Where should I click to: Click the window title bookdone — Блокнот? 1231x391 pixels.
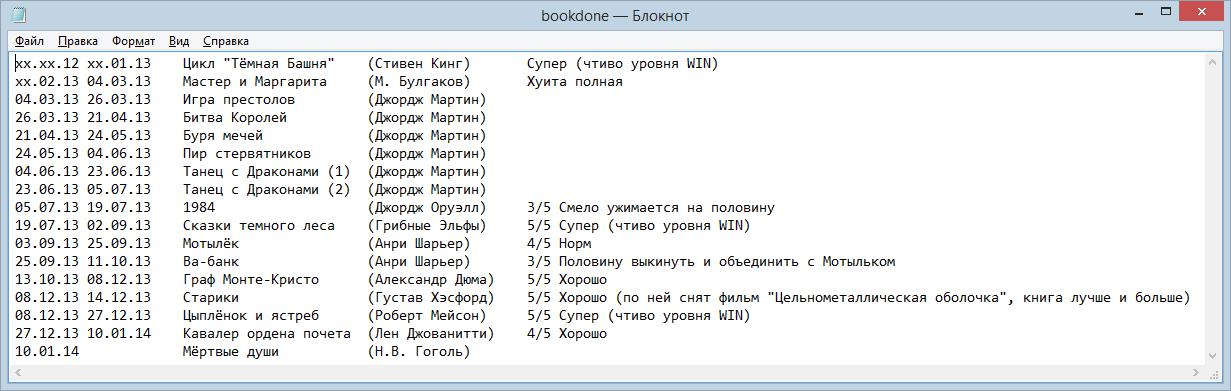[615, 16]
